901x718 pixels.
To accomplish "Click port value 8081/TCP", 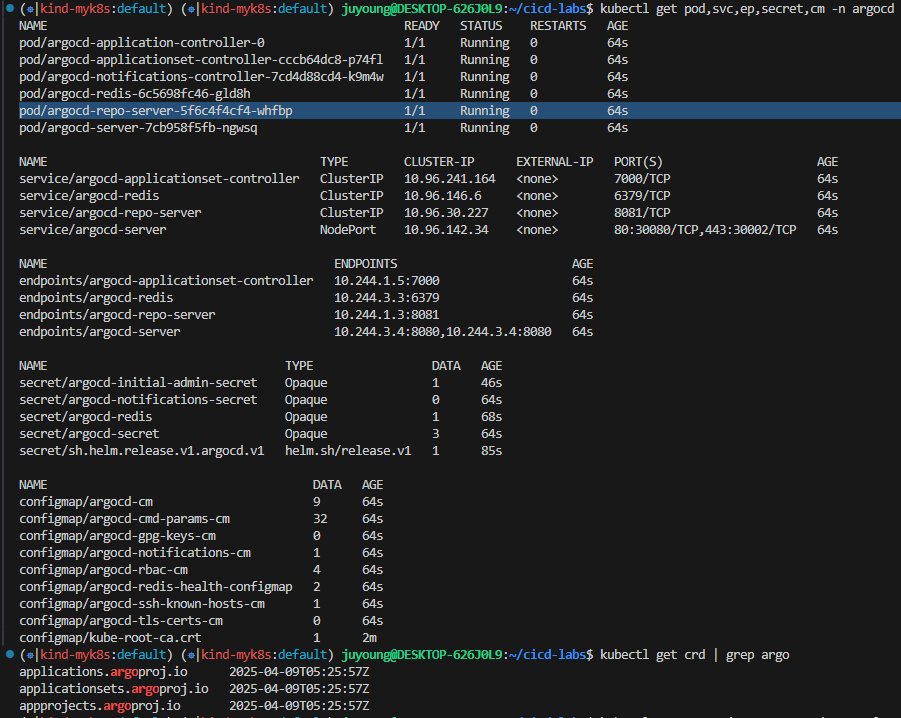I will [x=642, y=213].
